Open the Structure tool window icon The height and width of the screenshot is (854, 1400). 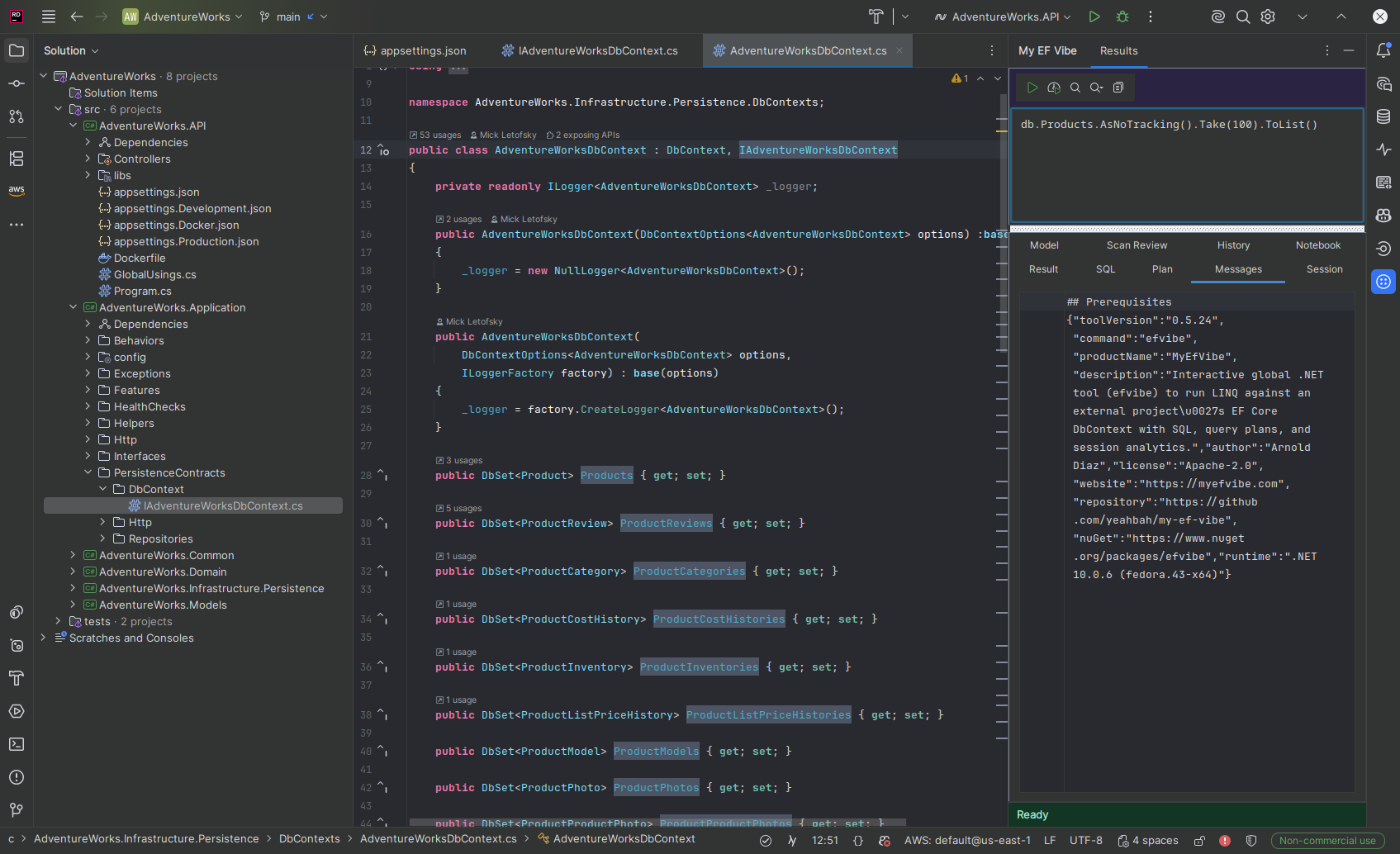point(17,158)
